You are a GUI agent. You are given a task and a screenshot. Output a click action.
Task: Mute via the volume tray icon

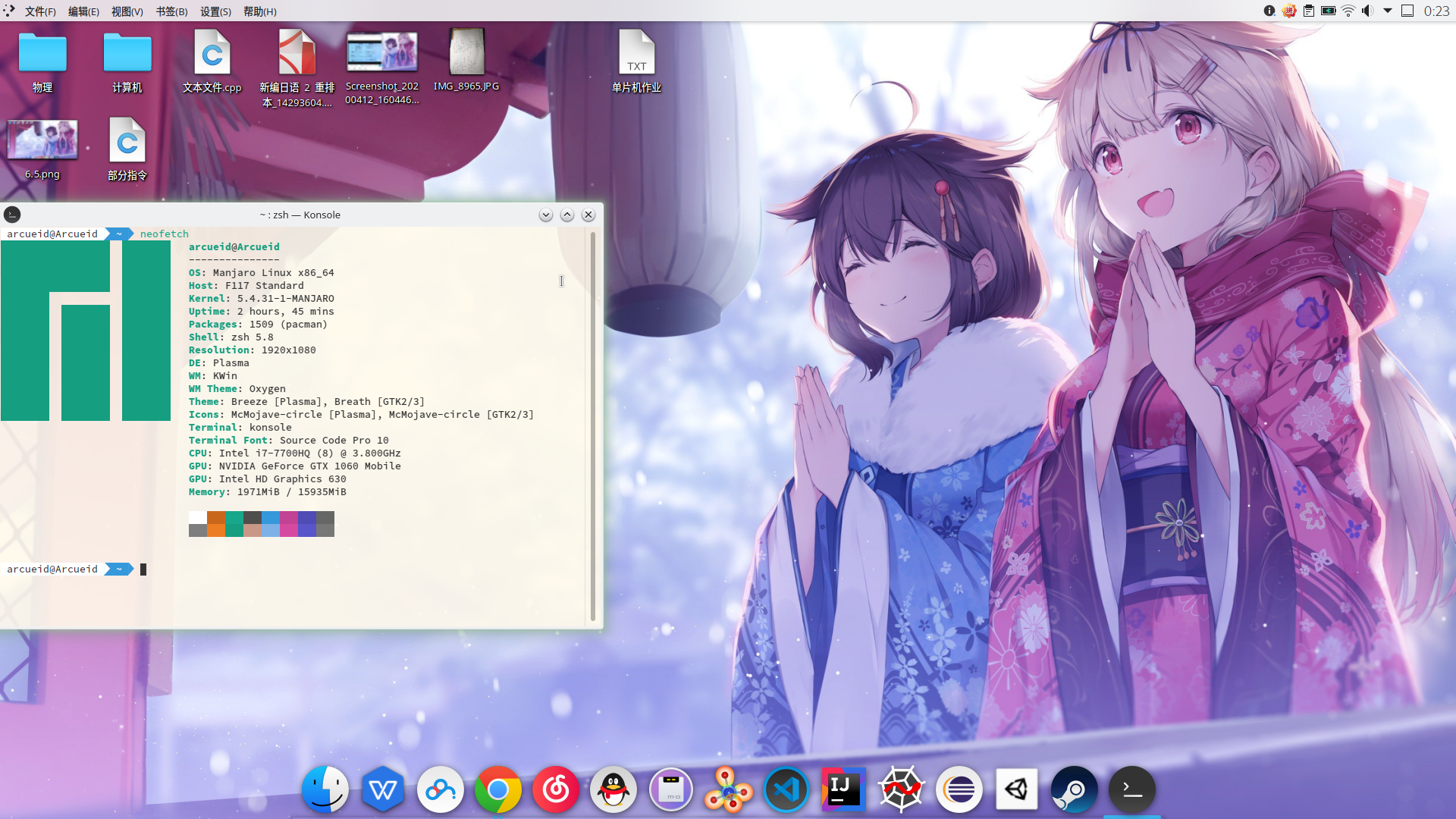1367,11
